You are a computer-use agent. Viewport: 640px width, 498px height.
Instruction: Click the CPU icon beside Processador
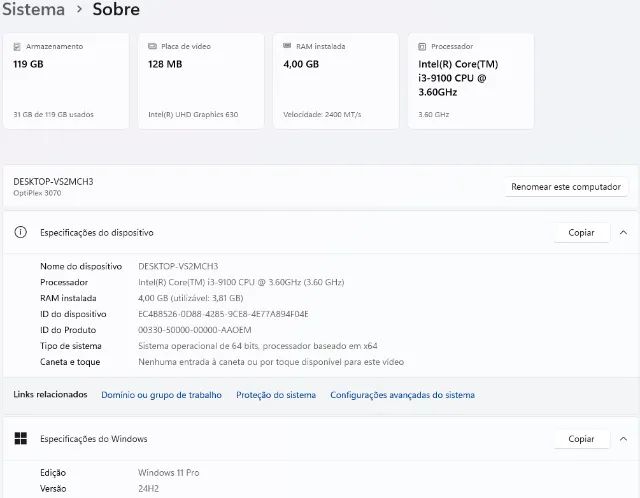[x=423, y=46]
